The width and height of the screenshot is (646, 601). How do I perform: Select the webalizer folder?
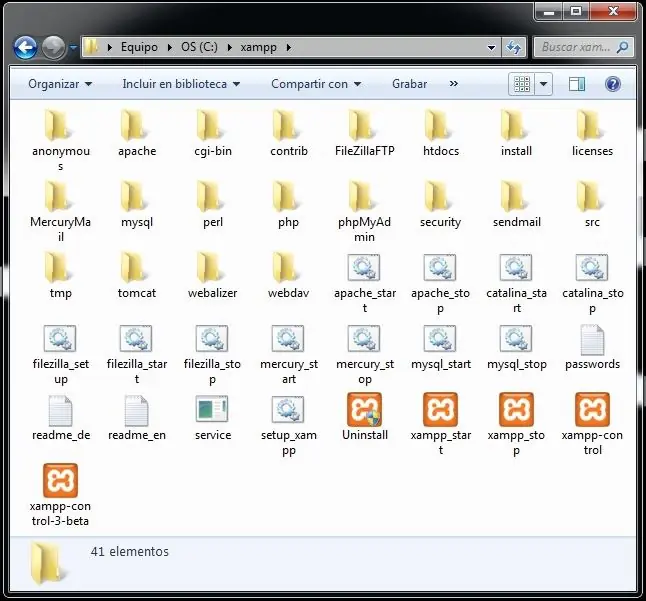pyautogui.click(x=210, y=267)
